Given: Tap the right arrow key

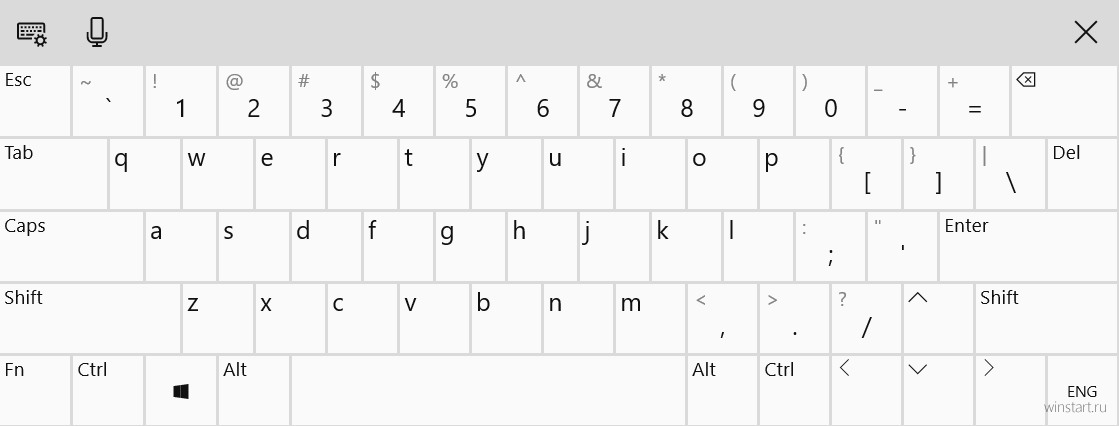Looking at the screenshot, I should coord(1010,391).
